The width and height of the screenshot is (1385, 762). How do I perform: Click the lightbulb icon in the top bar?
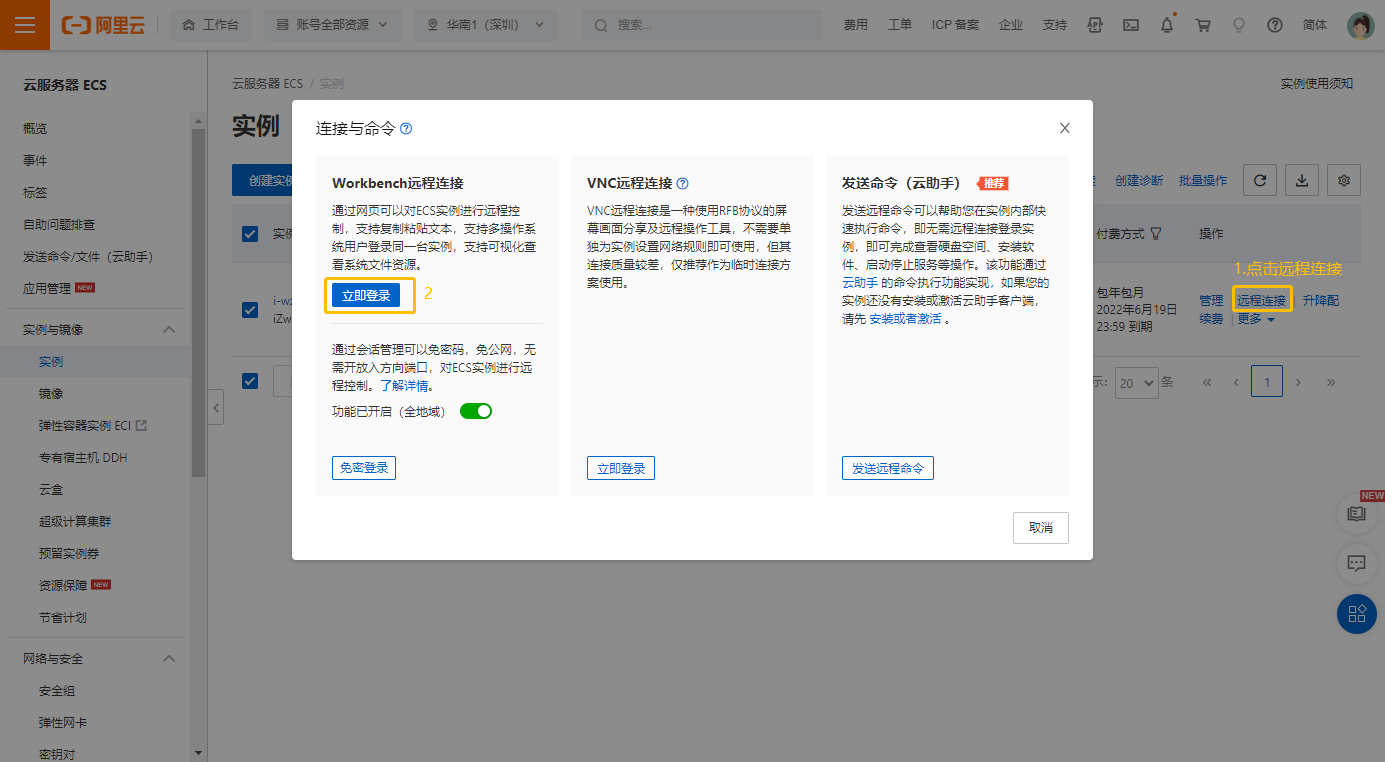click(1239, 25)
